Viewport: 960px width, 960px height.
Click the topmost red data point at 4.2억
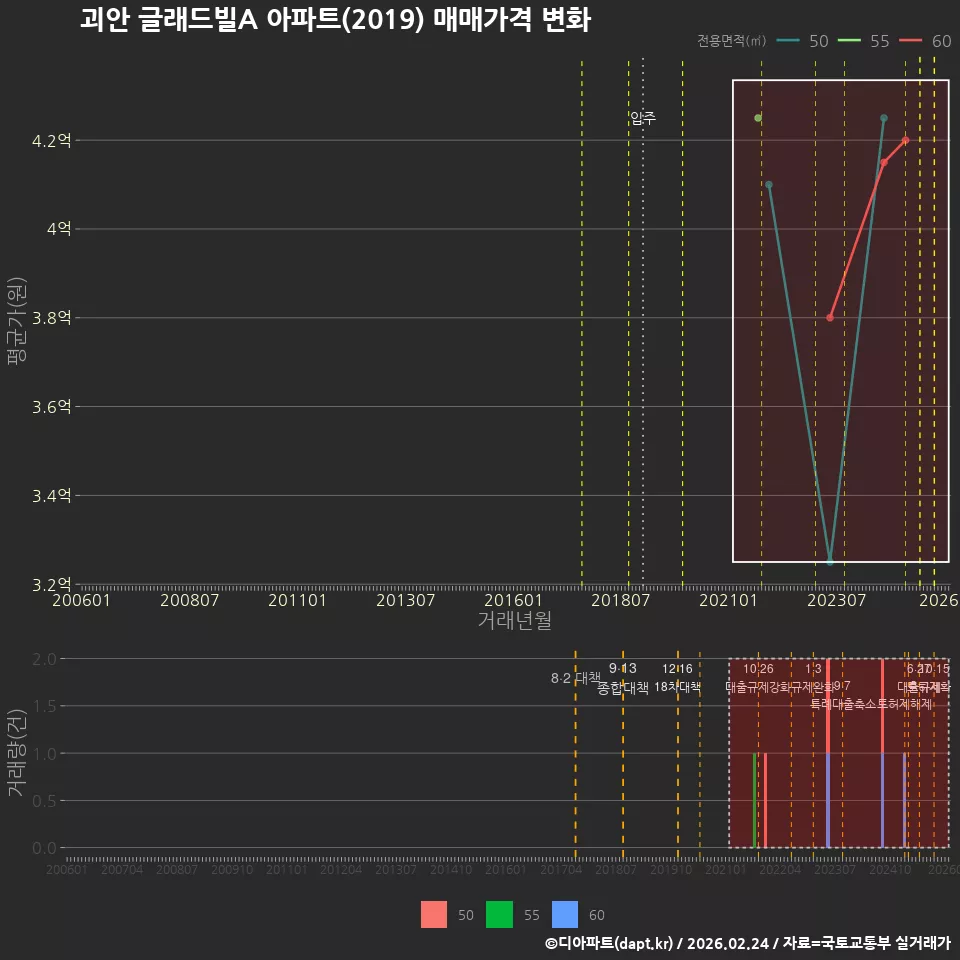click(906, 141)
